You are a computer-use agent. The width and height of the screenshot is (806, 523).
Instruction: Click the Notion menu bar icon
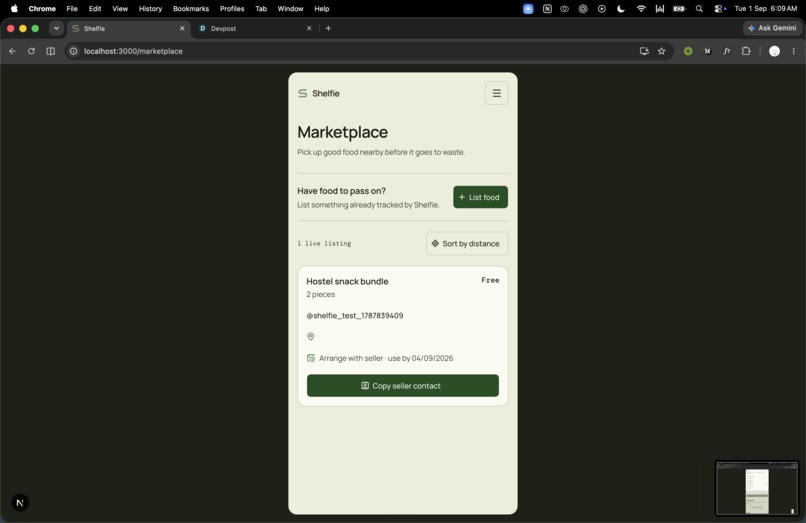[x=547, y=8]
